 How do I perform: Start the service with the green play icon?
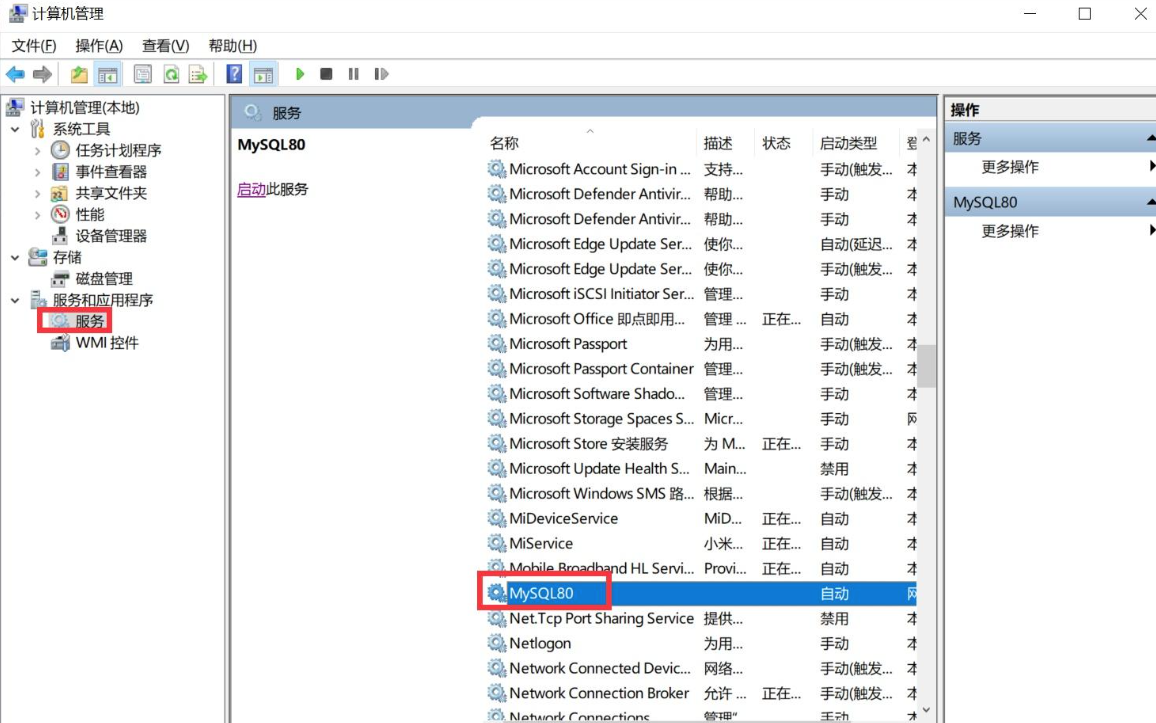(x=299, y=74)
